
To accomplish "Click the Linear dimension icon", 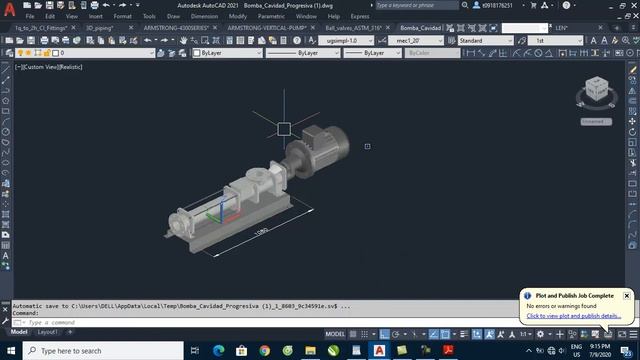I will tap(471, 53).
